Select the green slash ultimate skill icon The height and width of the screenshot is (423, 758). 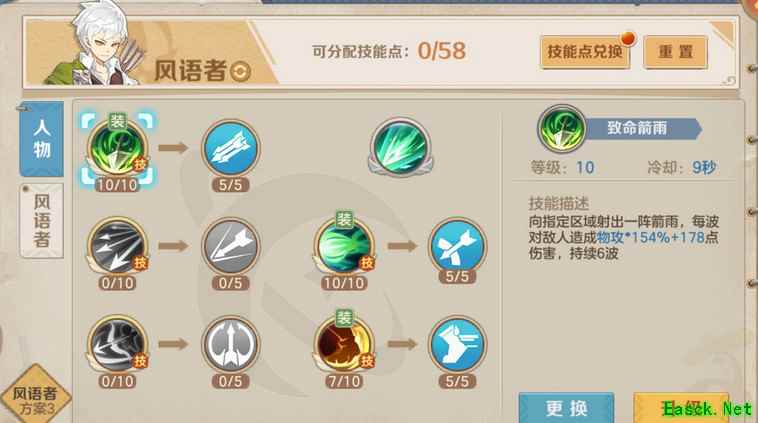(x=400, y=147)
